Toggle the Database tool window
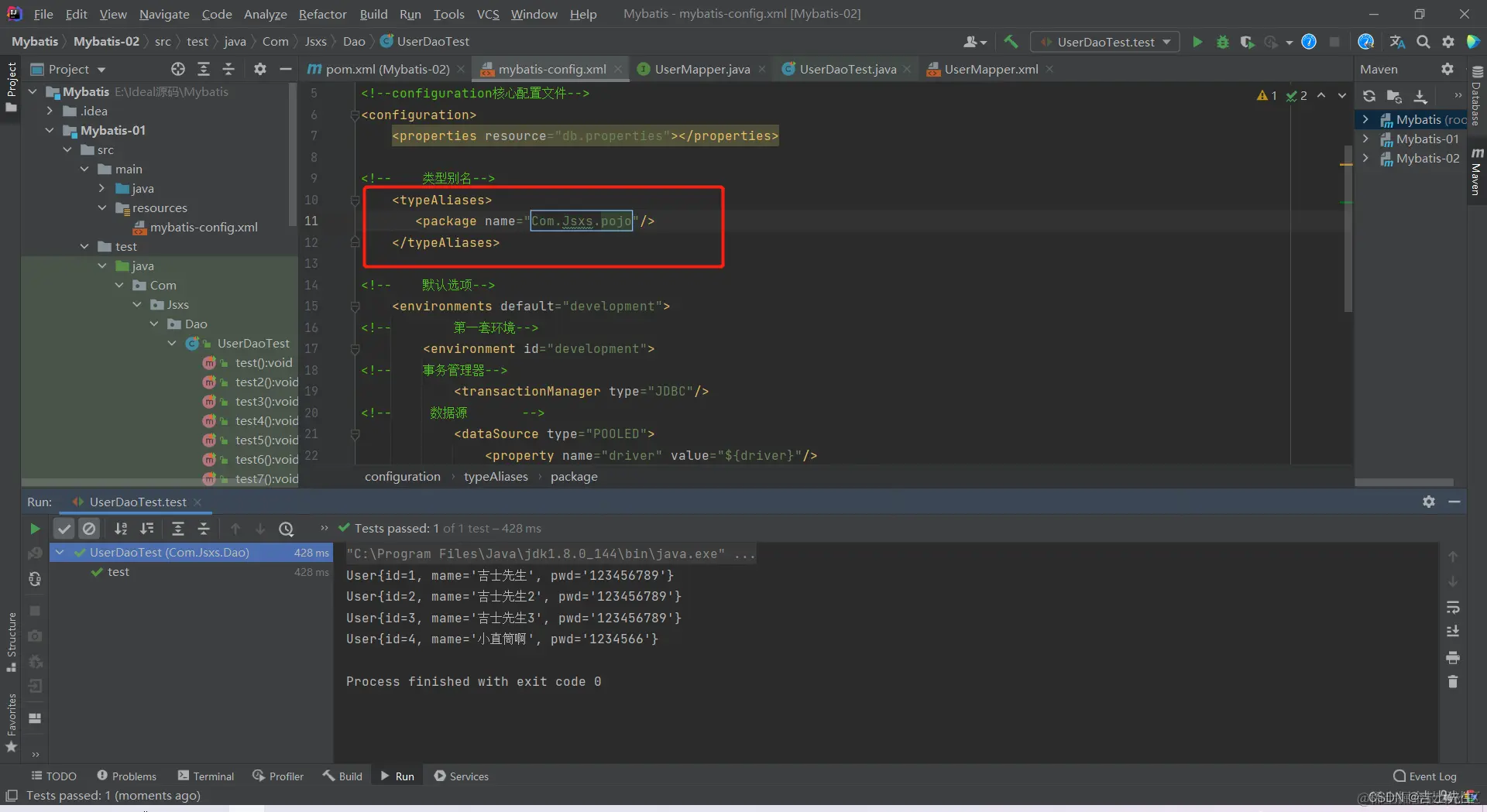This screenshot has width=1487, height=812. click(1477, 96)
